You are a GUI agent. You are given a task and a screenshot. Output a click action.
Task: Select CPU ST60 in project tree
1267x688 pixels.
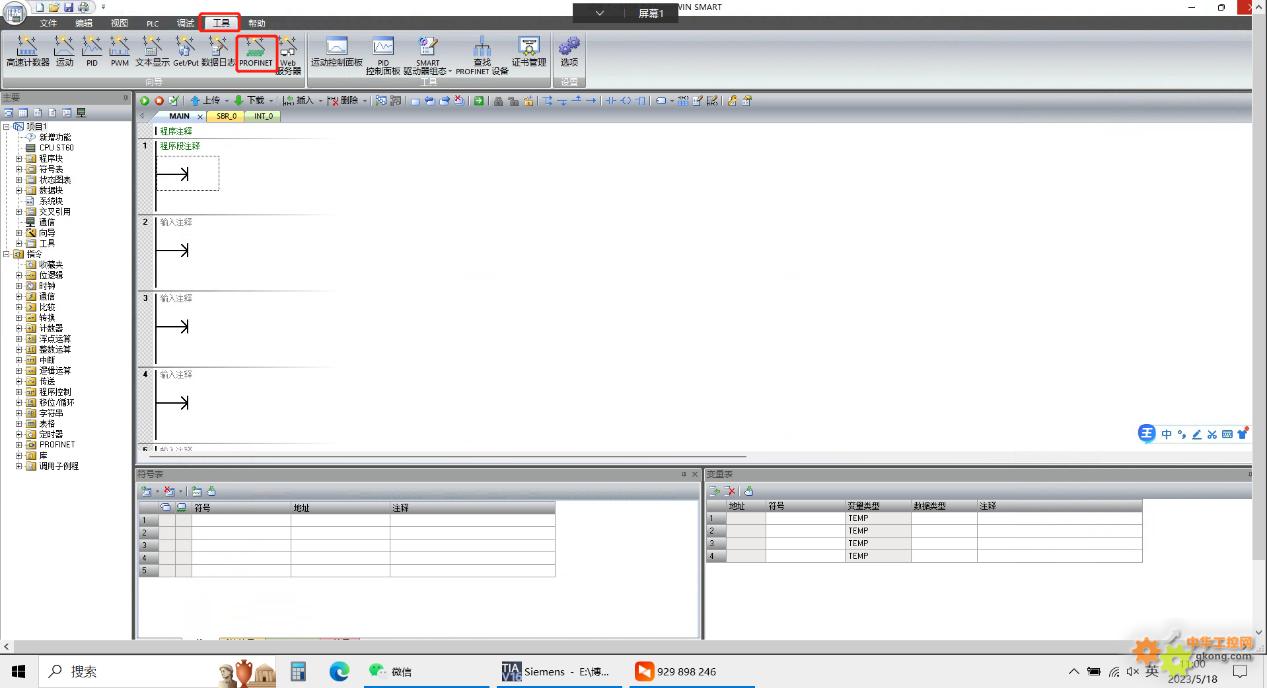coord(56,148)
